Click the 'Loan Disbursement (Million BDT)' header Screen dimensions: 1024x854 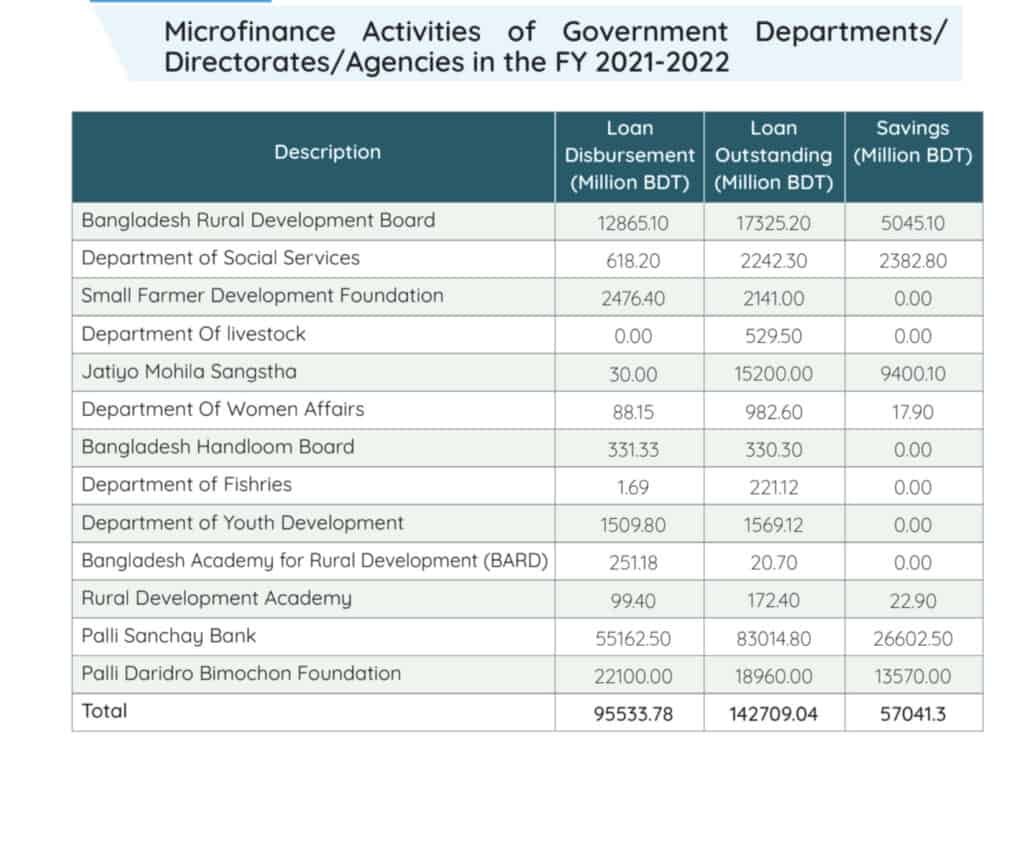coord(630,155)
